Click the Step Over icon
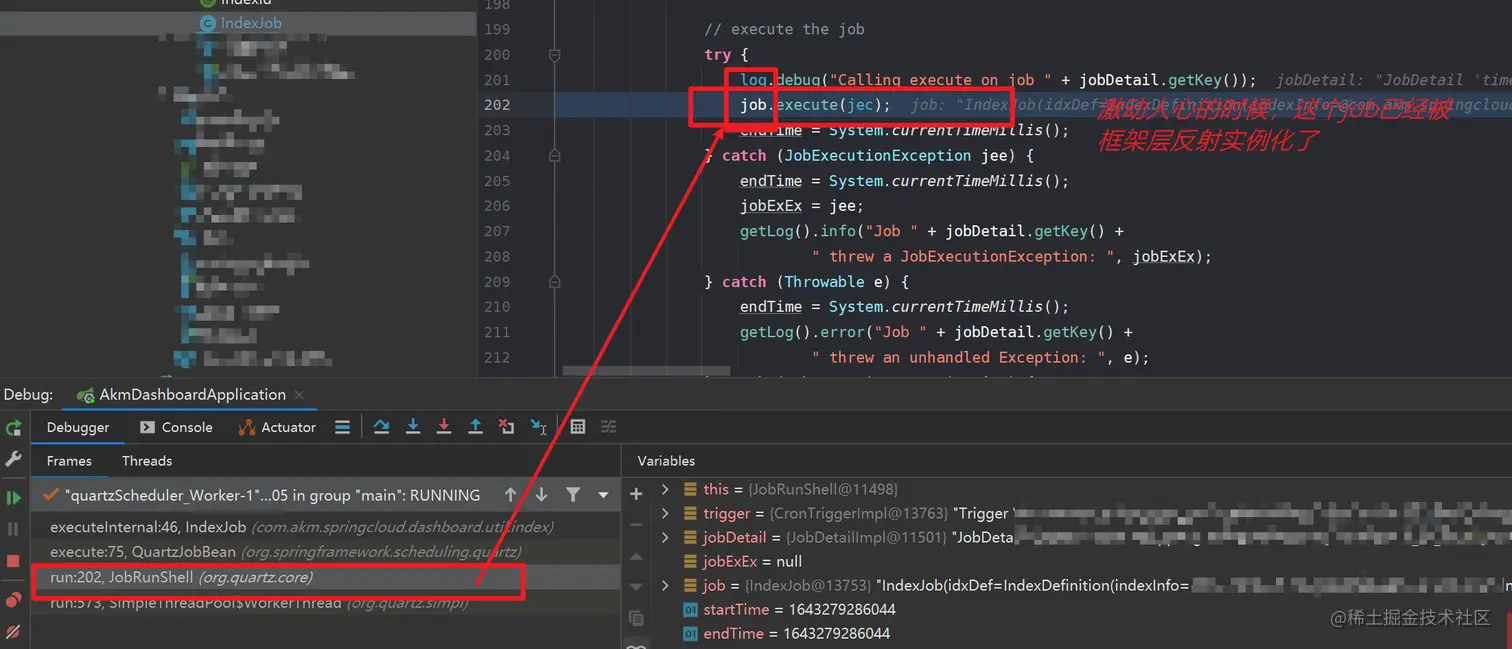Viewport: 1512px width, 649px height. click(x=381, y=427)
